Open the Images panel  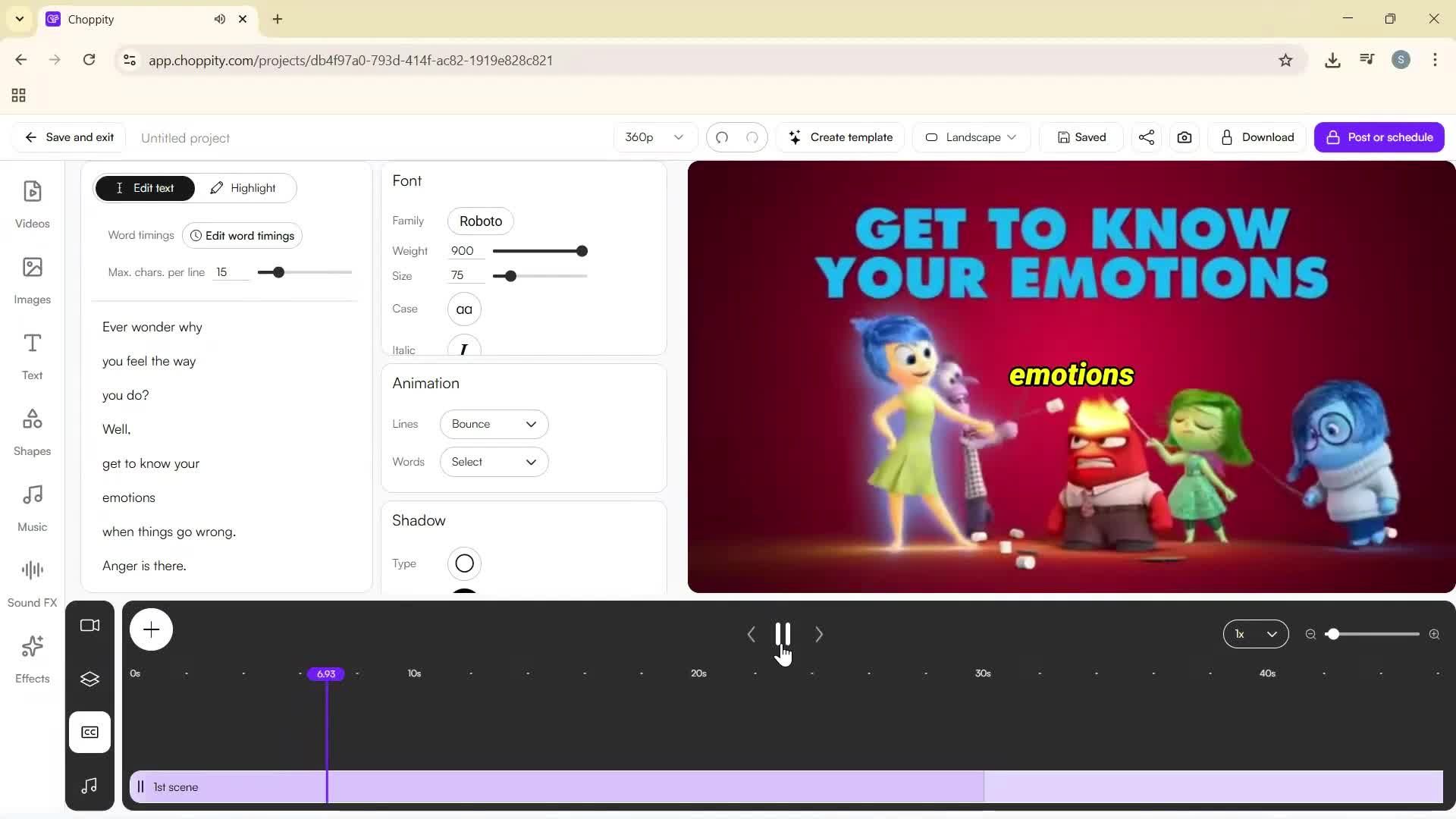[32, 280]
